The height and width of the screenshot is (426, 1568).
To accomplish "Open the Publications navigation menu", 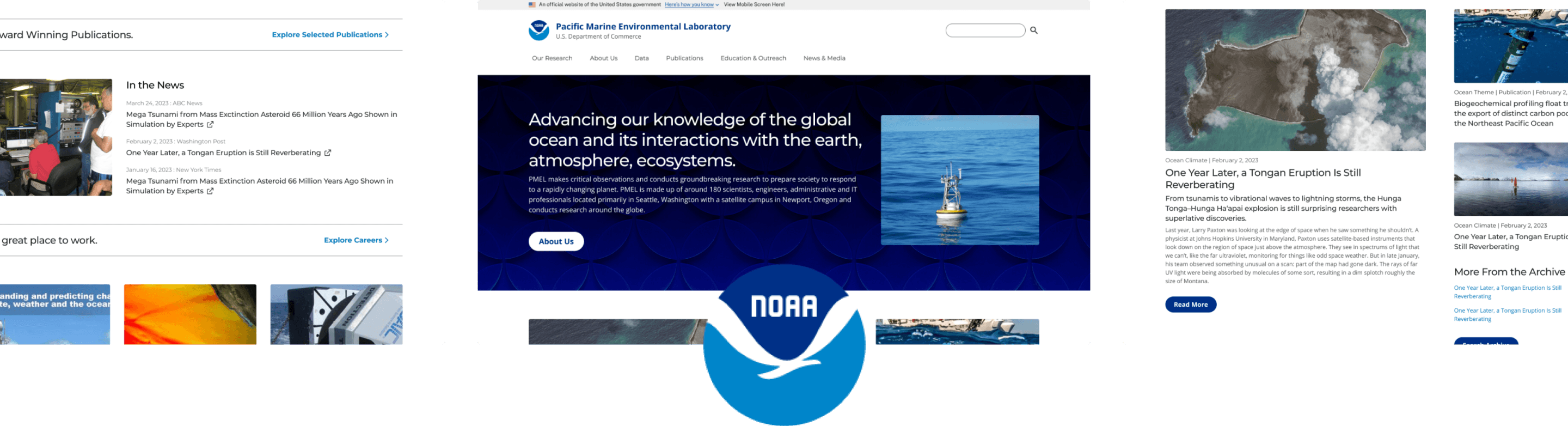I will [x=684, y=58].
